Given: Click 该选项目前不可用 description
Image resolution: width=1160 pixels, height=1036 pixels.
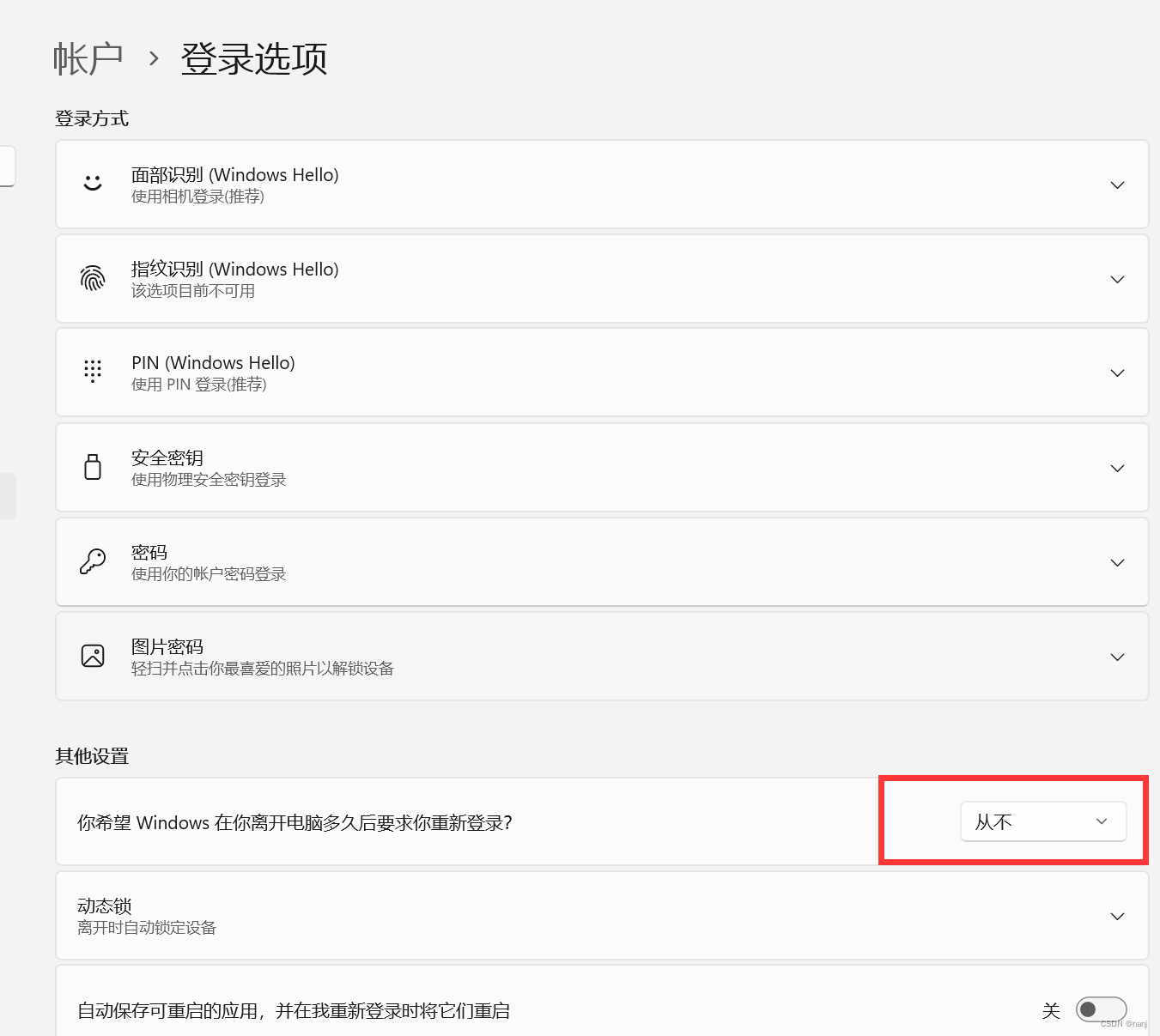Looking at the screenshot, I should point(193,291).
